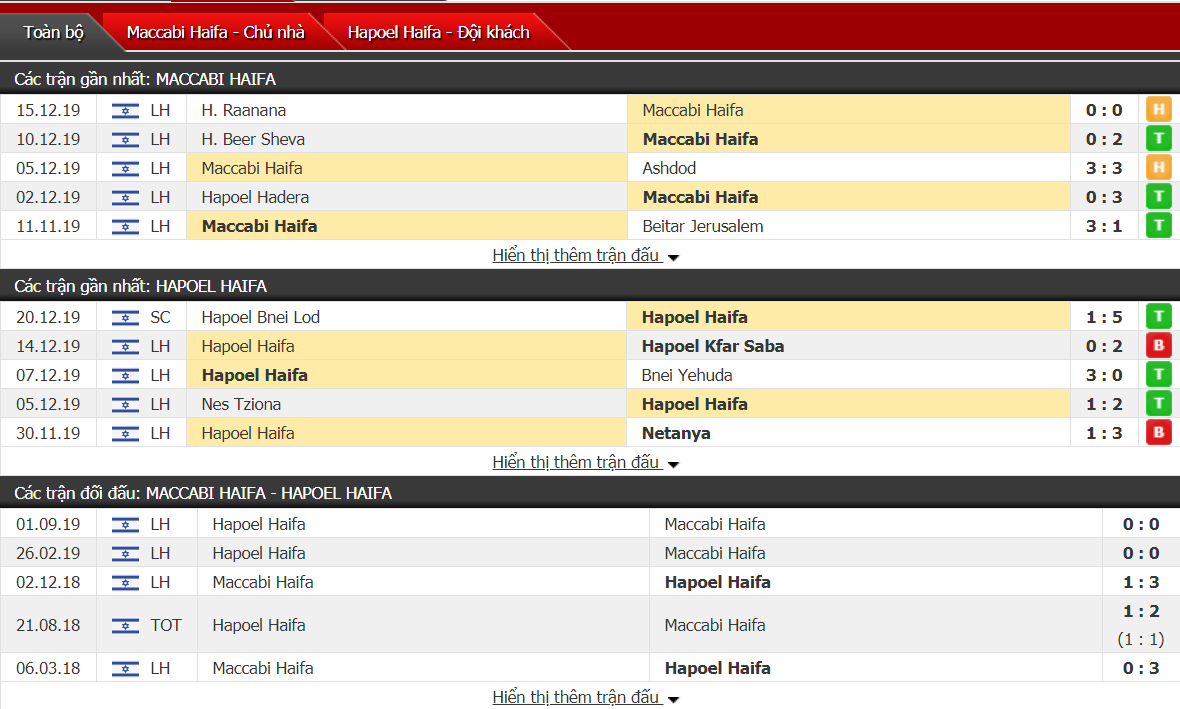Viewport: 1180px width, 709px height.
Task: Click the B result badge for Netanya match
Action: (1159, 433)
